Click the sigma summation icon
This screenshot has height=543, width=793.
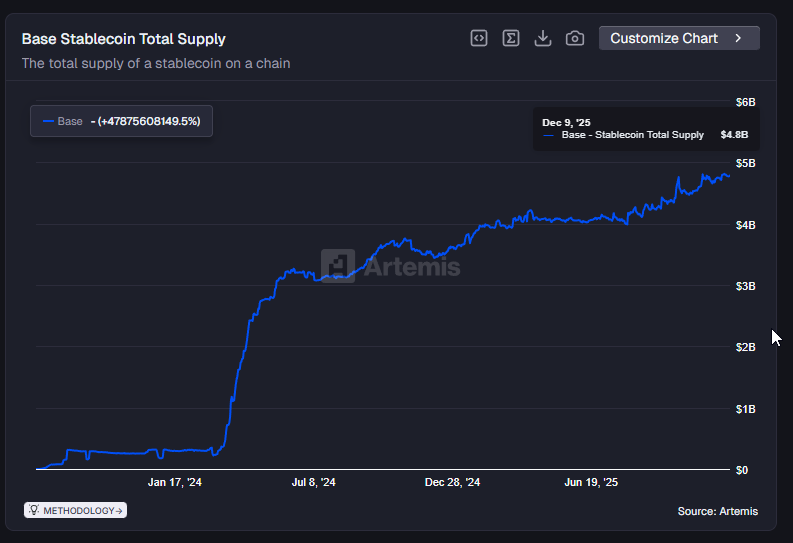point(511,38)
